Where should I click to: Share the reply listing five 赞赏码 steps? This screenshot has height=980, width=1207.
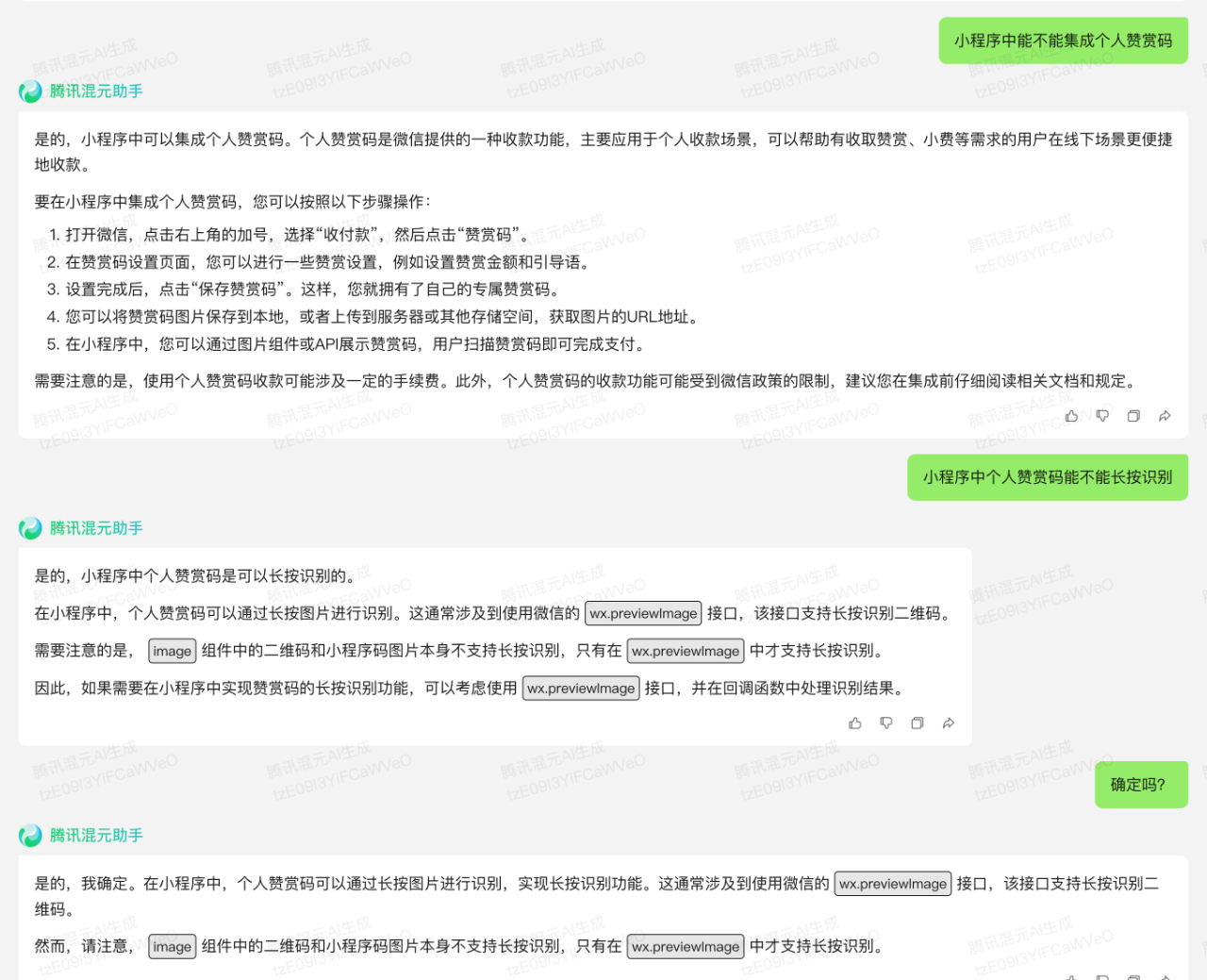[1165, 416]
